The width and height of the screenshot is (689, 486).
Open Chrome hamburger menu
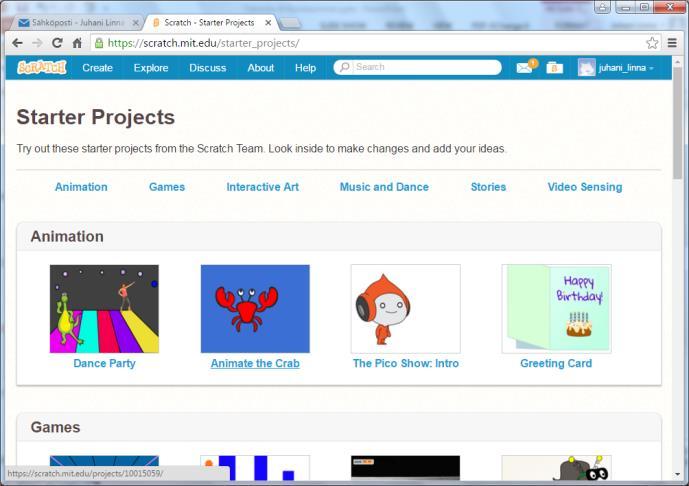pyautogui.click(x=672, y=43)
